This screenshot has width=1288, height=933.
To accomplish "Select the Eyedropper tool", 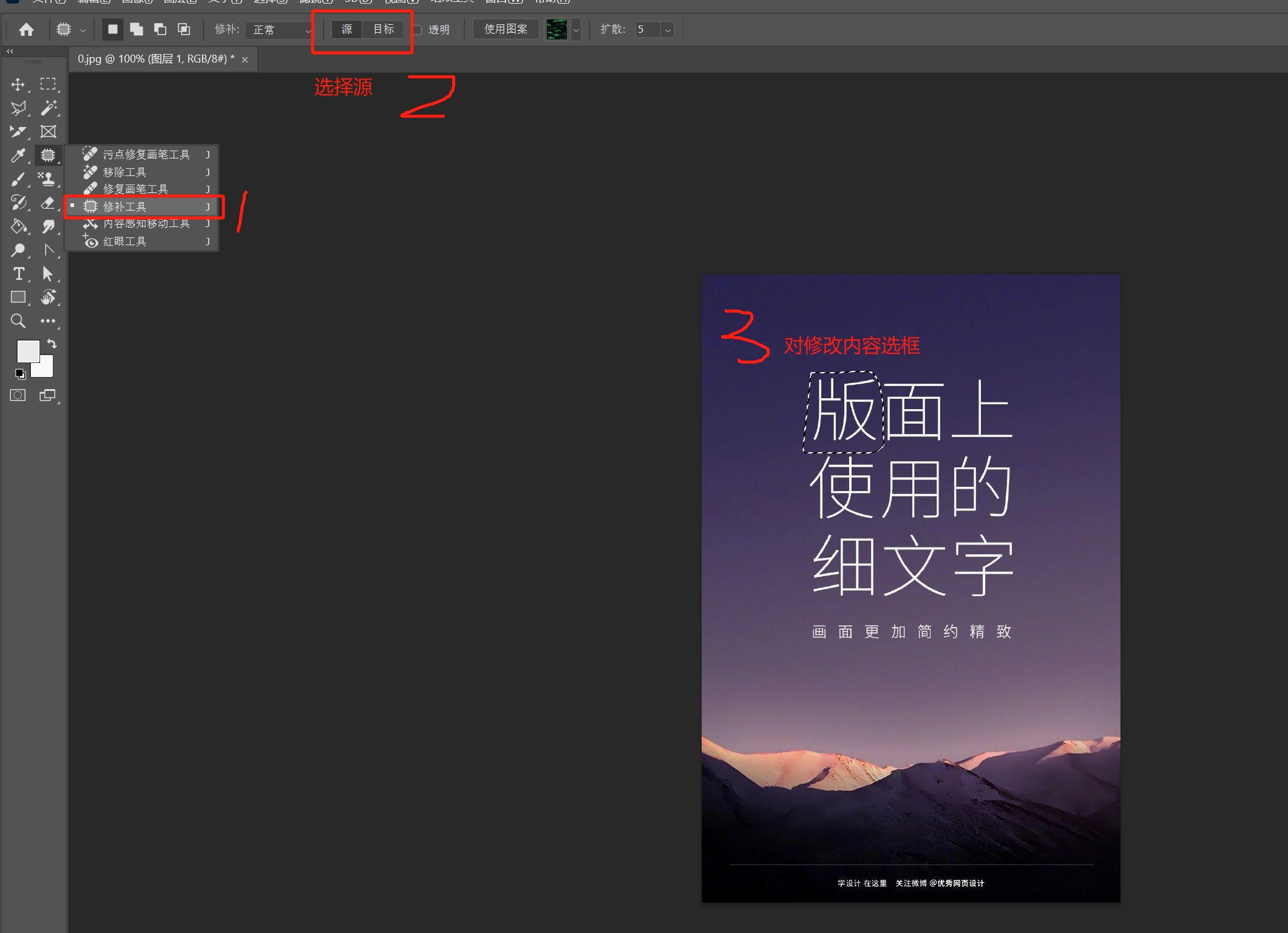I will coord(18,155).
